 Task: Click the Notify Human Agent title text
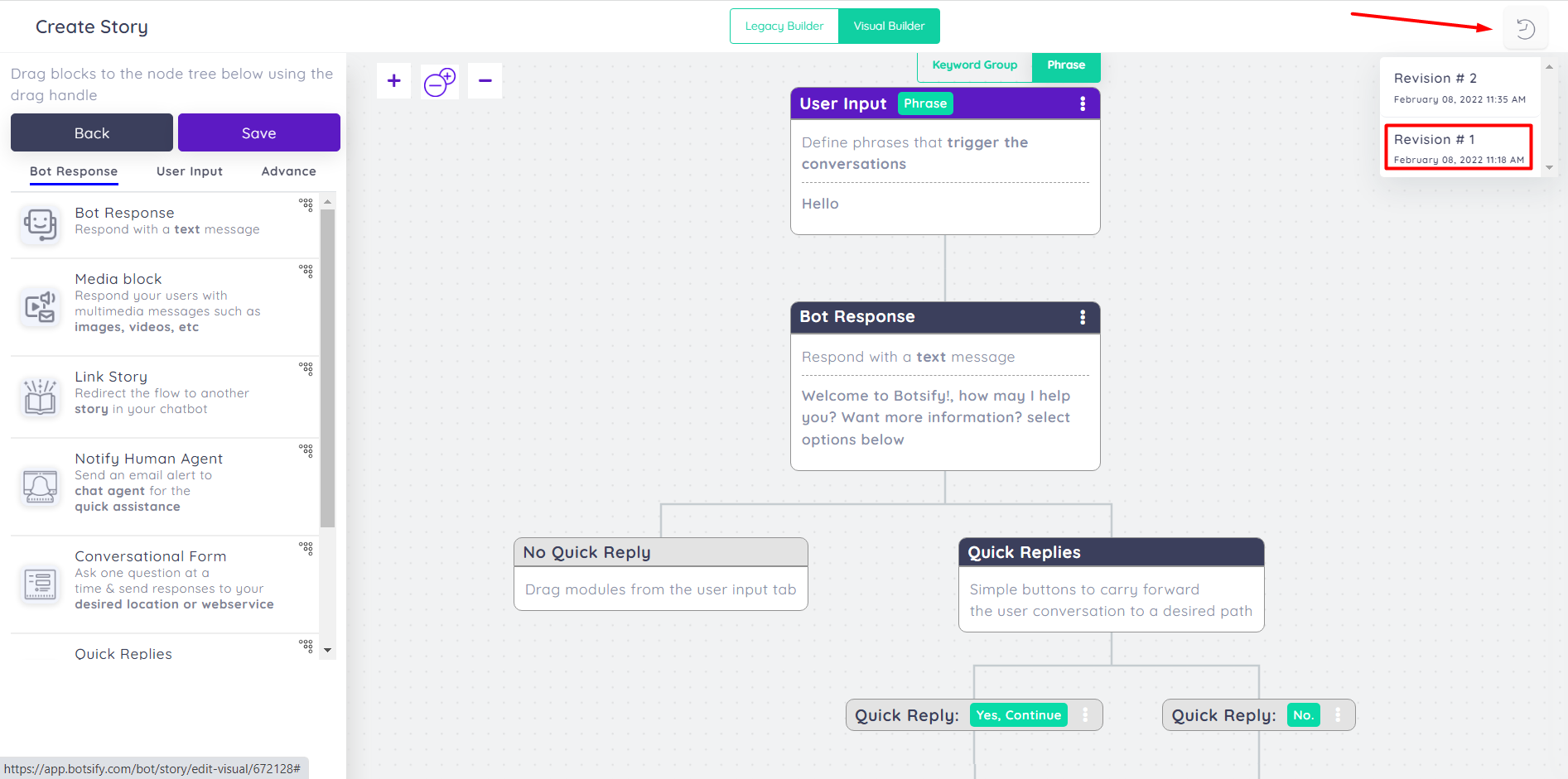[x=148, y=459]
